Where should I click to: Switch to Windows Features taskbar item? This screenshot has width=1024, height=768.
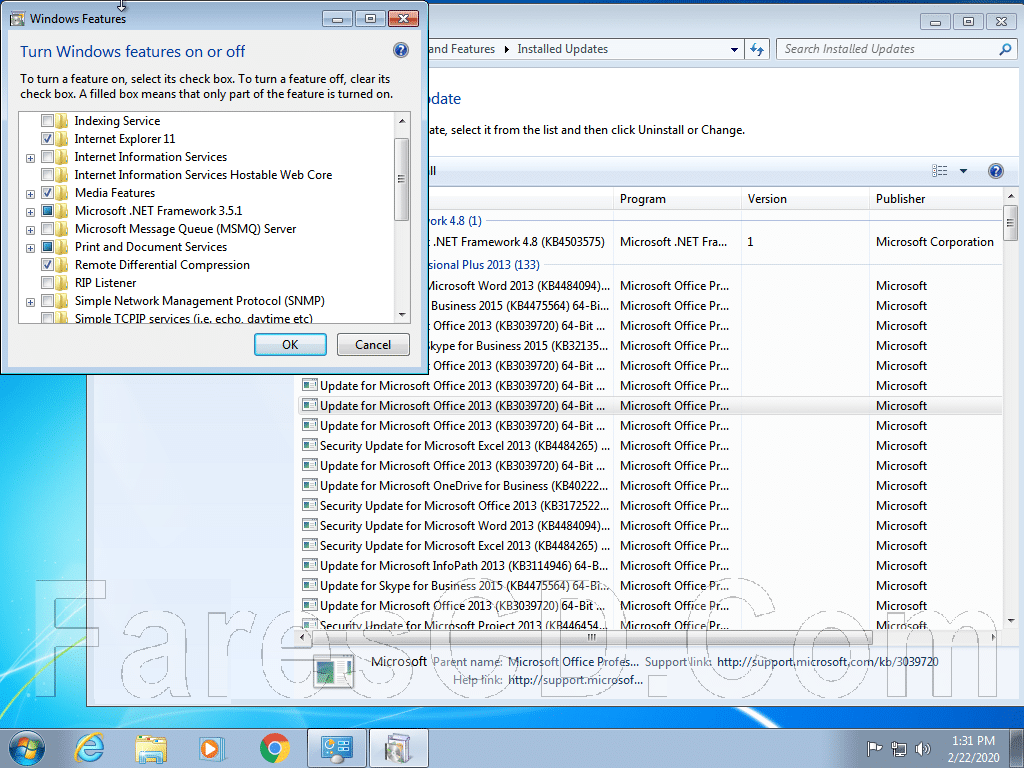399,748
